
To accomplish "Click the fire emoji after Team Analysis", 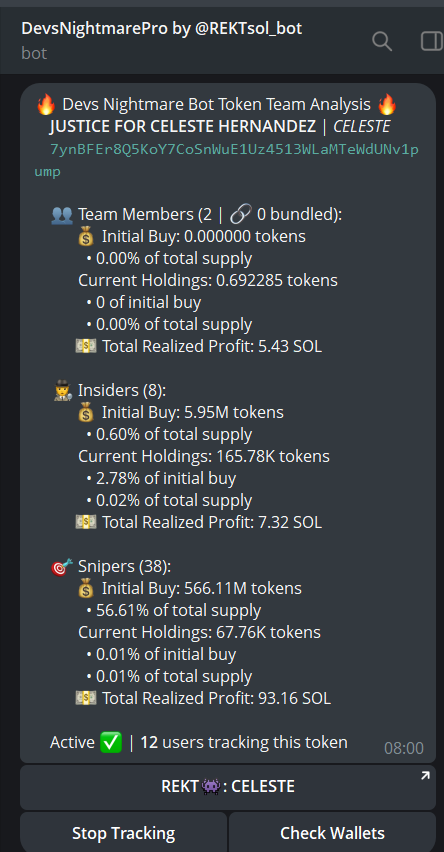I will tap(387, 104).
